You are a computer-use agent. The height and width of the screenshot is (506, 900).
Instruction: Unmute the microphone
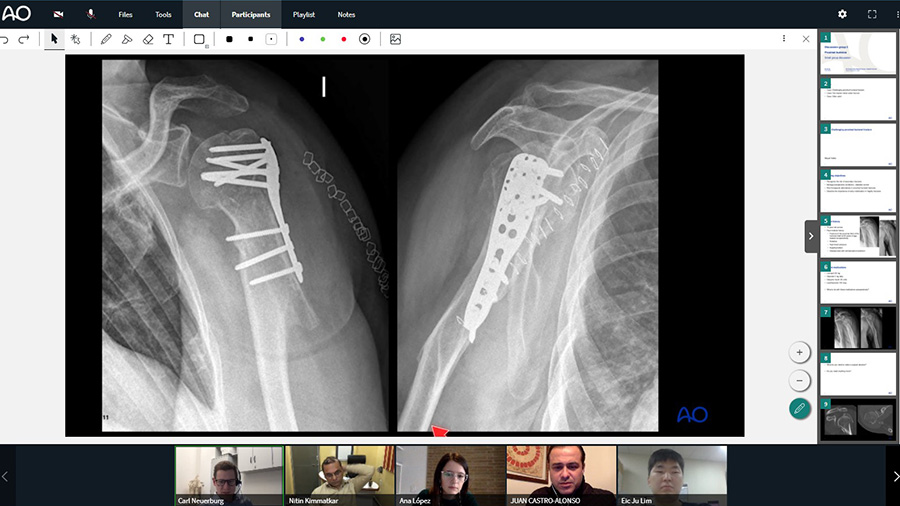point(91,15)
